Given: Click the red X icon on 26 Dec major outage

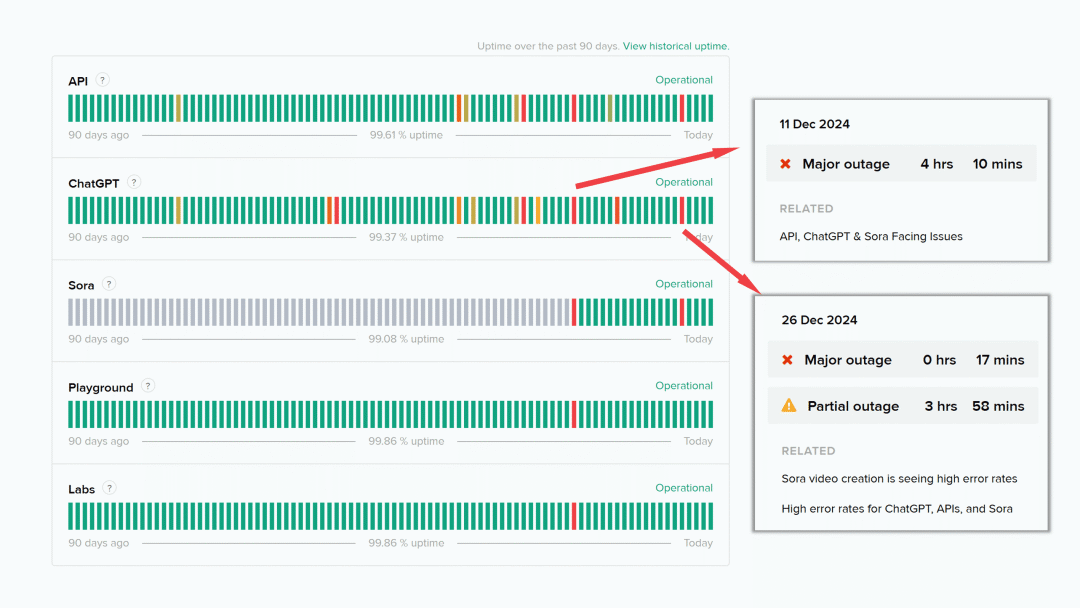Looking at the screenshot, I should (x=787, y=360).
